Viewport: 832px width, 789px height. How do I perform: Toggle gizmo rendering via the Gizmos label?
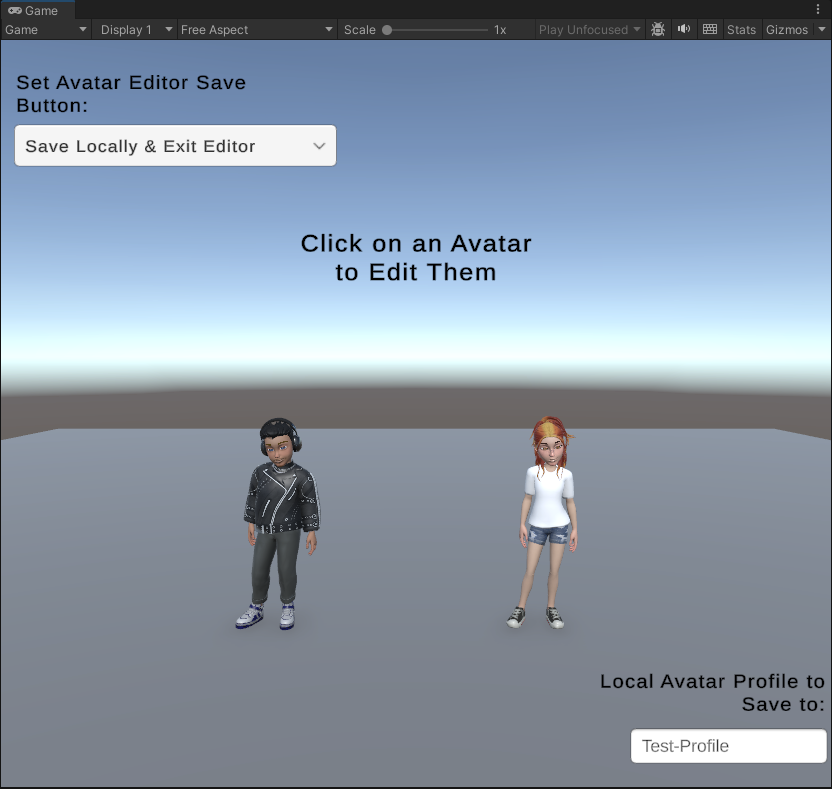point(787,29)
